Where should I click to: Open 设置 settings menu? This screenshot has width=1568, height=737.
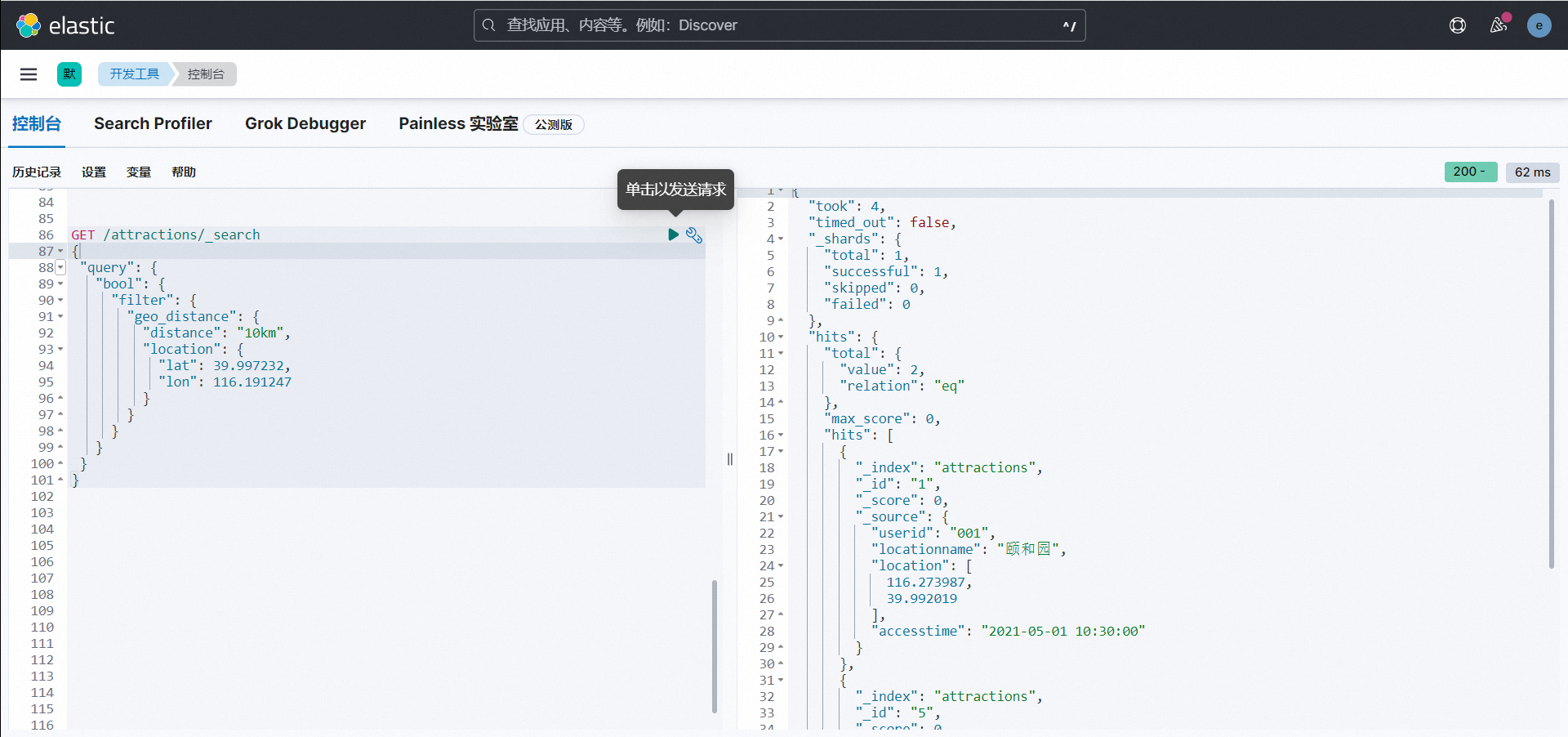(94, 172)
